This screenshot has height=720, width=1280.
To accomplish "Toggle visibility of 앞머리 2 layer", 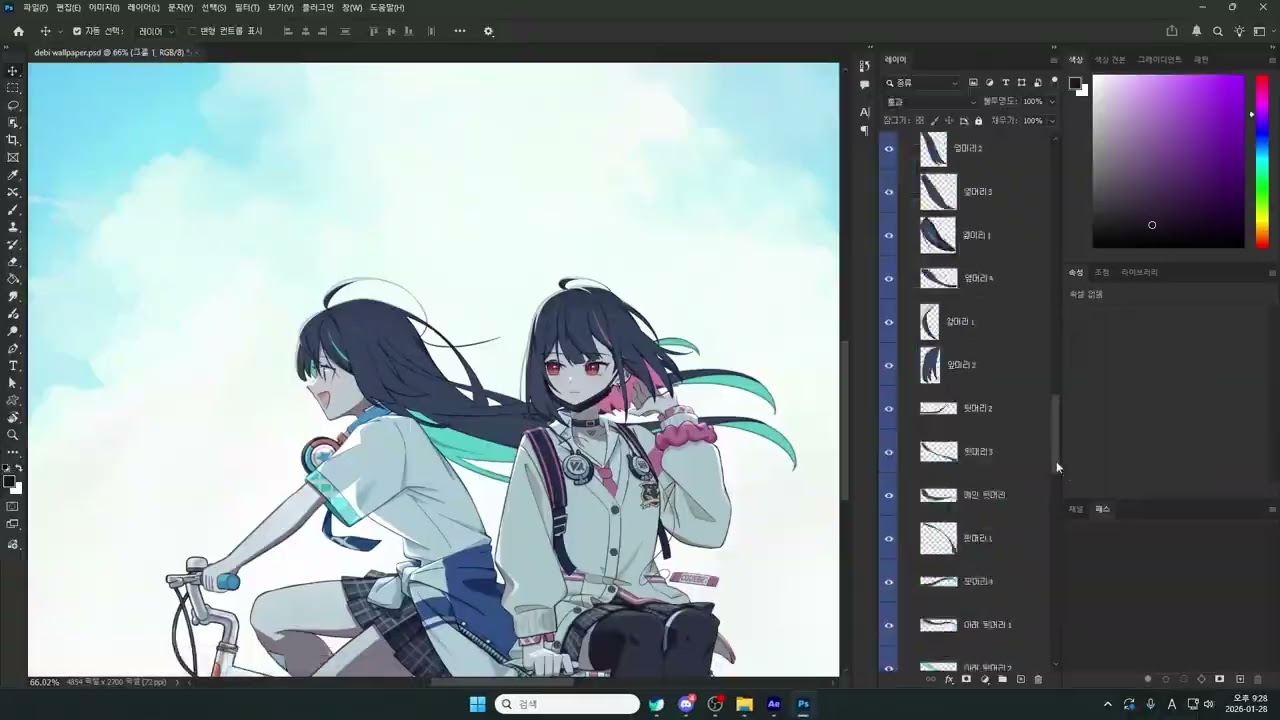I will pos(888,365).
